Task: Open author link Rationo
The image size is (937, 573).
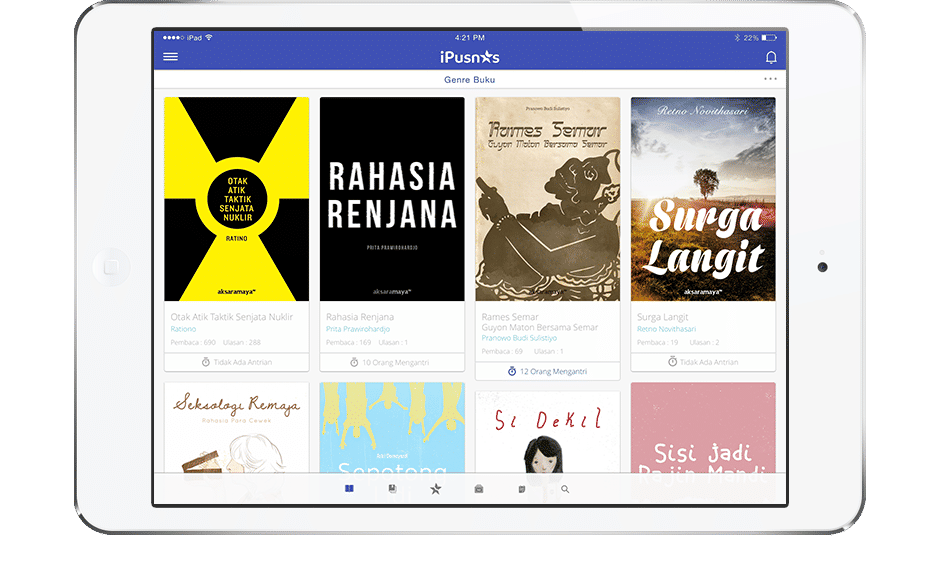Action: 183,329
